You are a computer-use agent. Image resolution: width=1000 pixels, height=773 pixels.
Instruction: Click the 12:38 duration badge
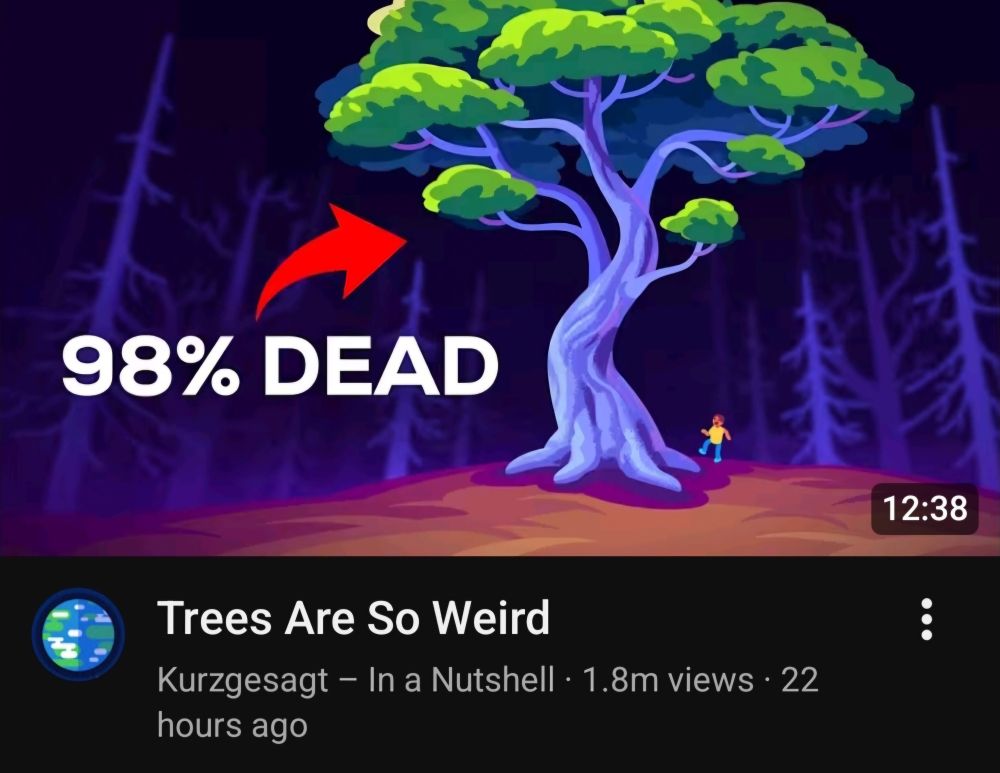pyautogui.click(x=925, y=509)
